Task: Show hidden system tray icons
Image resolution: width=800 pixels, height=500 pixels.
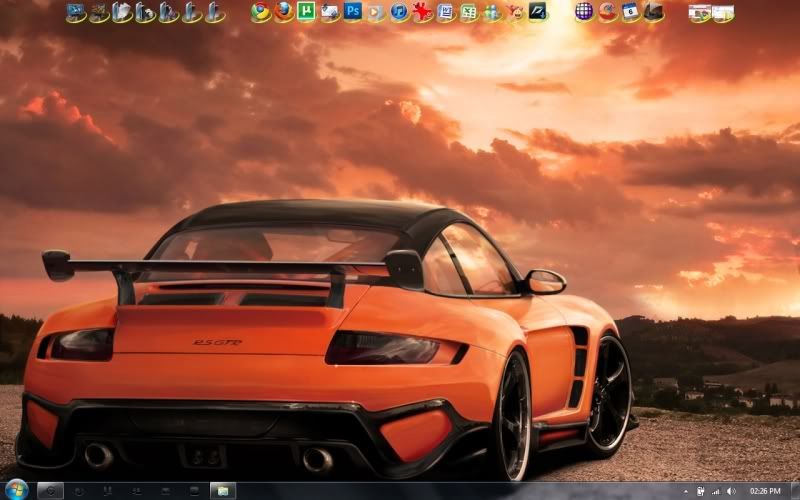Action: 685,491
